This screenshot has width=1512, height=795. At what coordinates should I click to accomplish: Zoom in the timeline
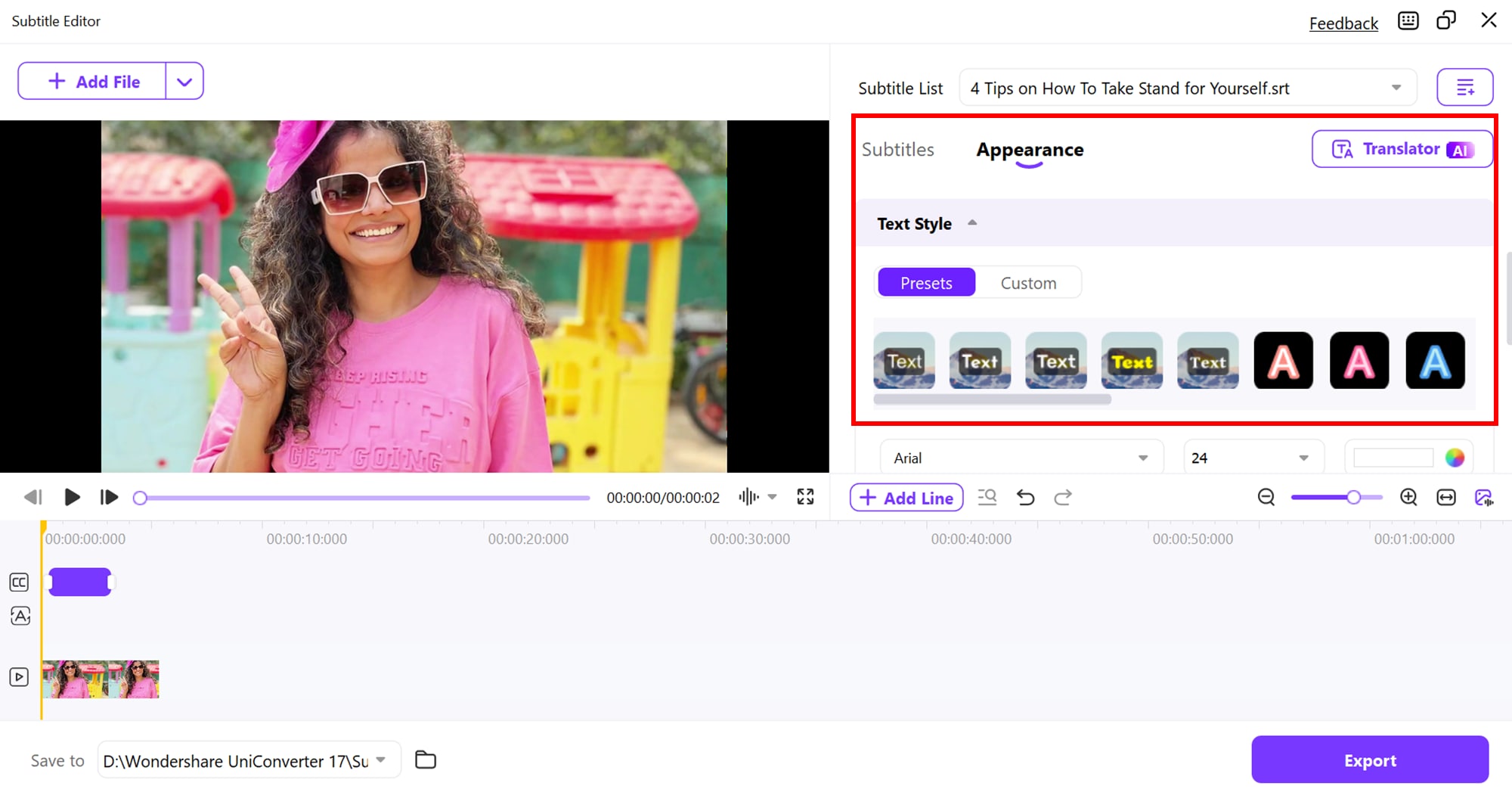click(1408, 497)
